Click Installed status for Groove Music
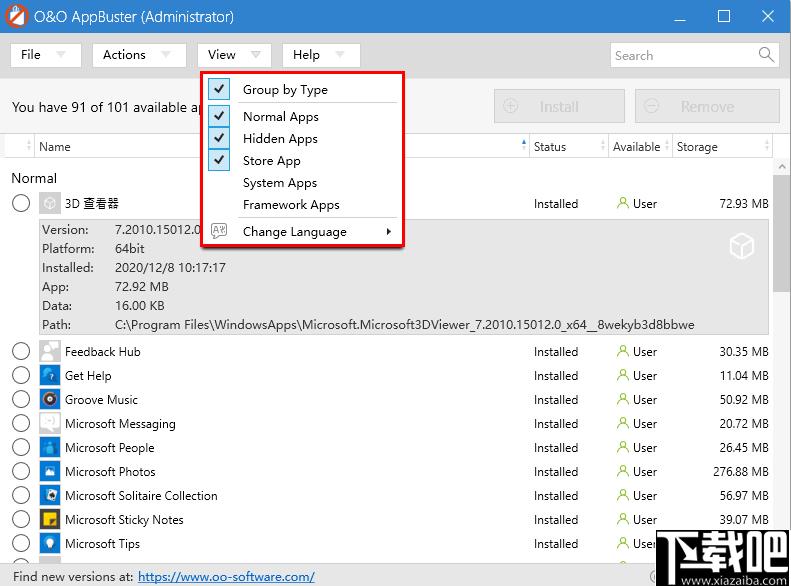The width and height of the screenshot is (791, 586). coord(556,399)
